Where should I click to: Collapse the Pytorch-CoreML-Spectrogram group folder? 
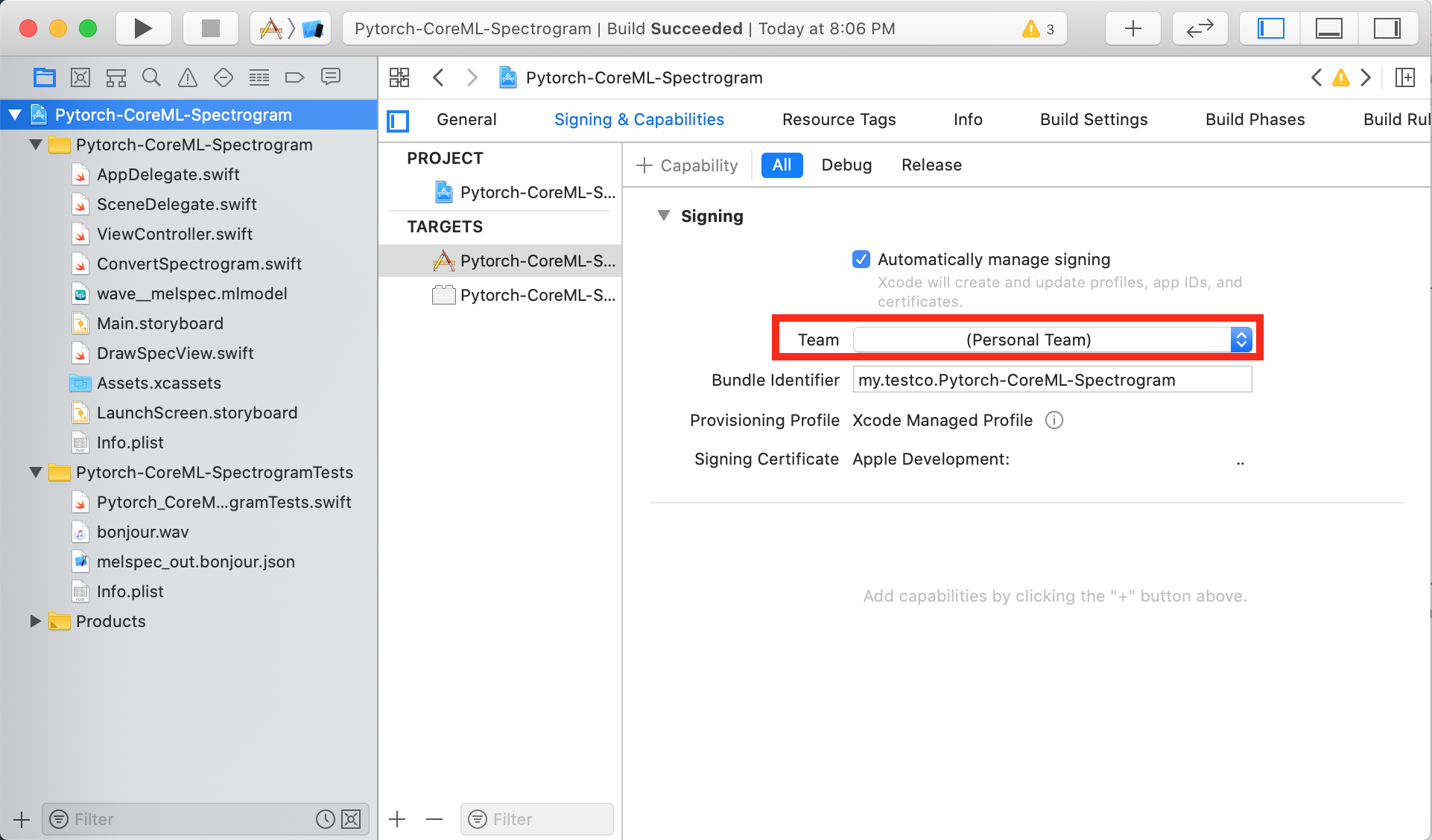pyautogui.click(x=35, y=144)
